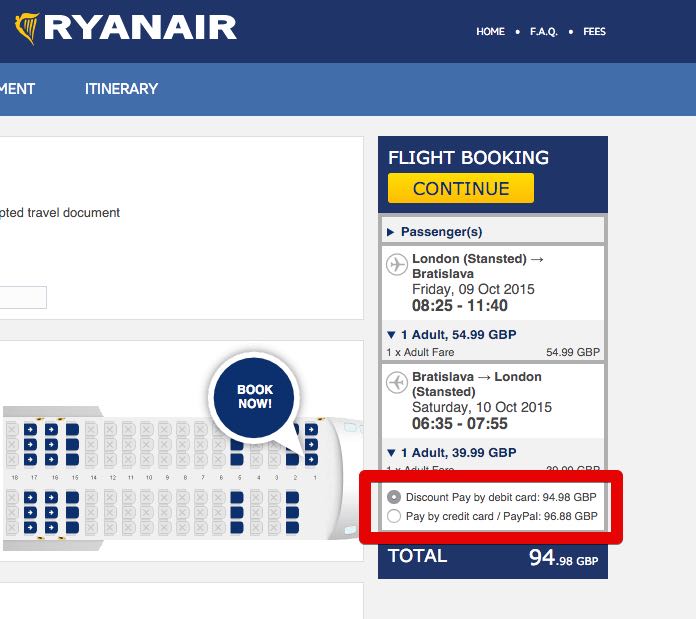The image size is (696, 619).
Task: Click the Book Now speech bubble
Action: (x=255, y=397)
